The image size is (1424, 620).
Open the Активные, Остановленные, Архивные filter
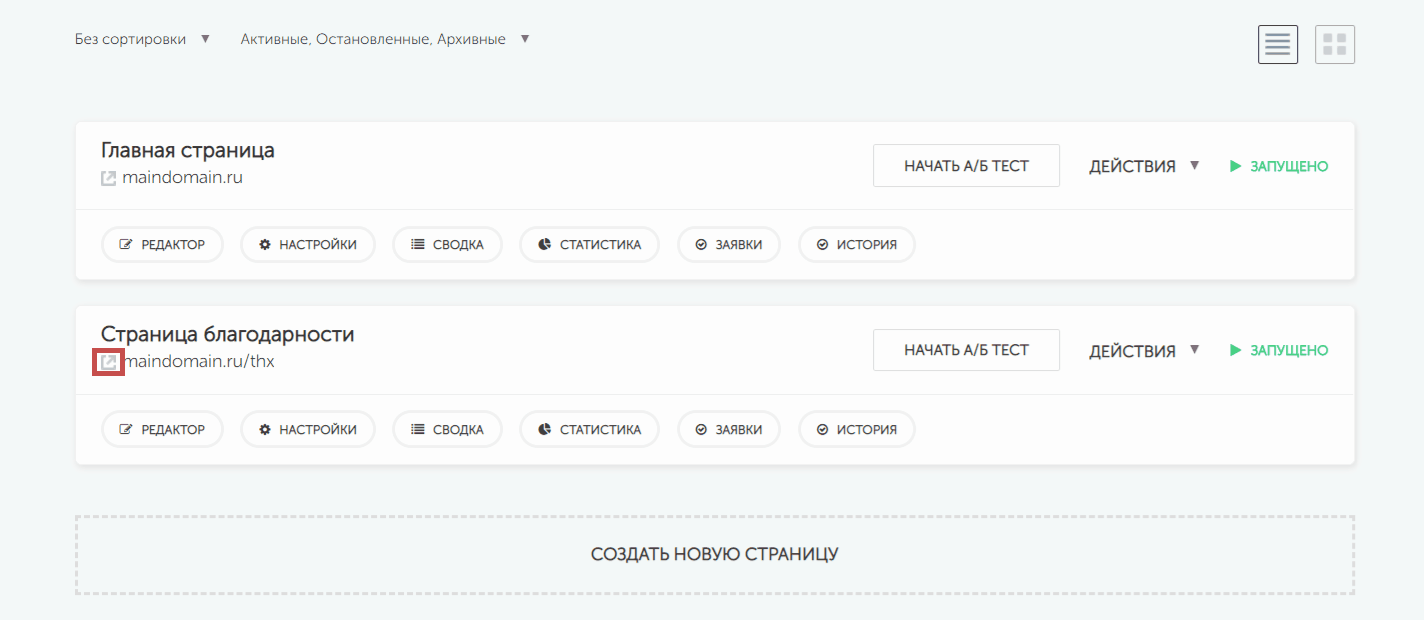pos(384,39)
